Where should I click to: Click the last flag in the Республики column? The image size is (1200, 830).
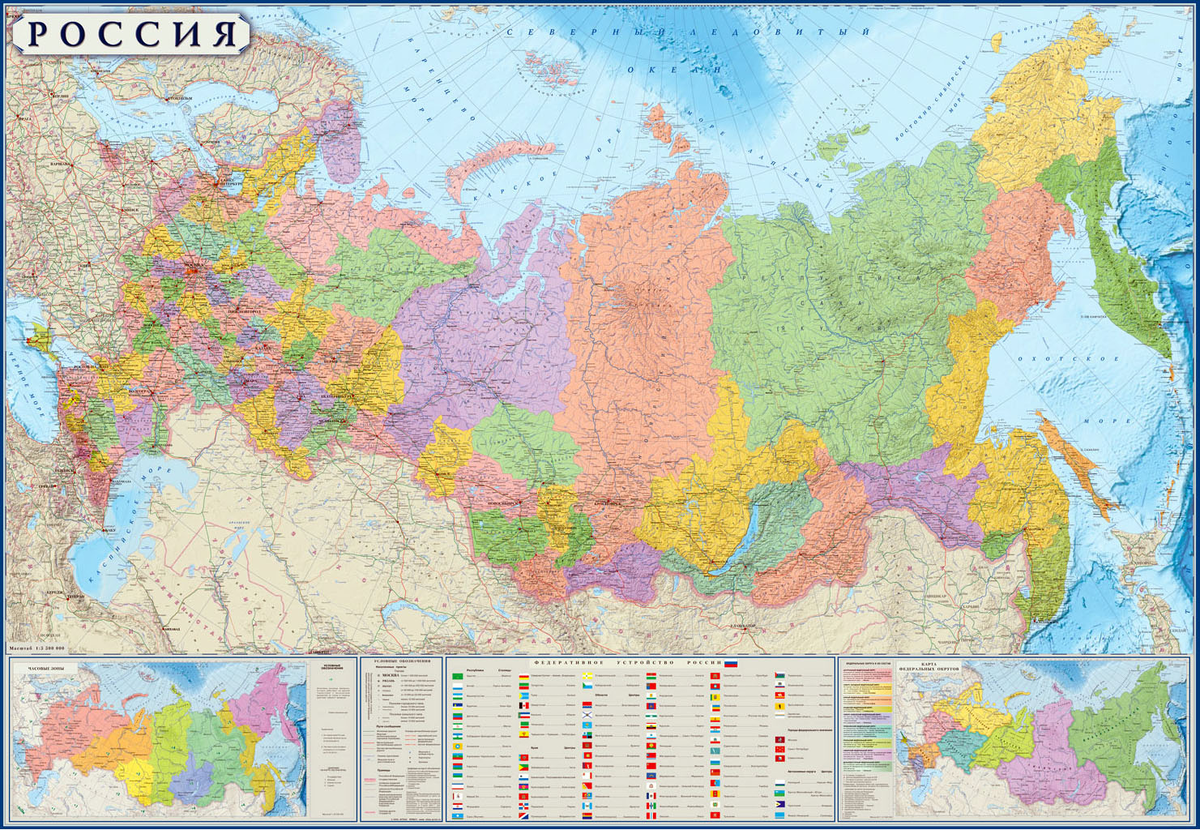tap(456, 814)
